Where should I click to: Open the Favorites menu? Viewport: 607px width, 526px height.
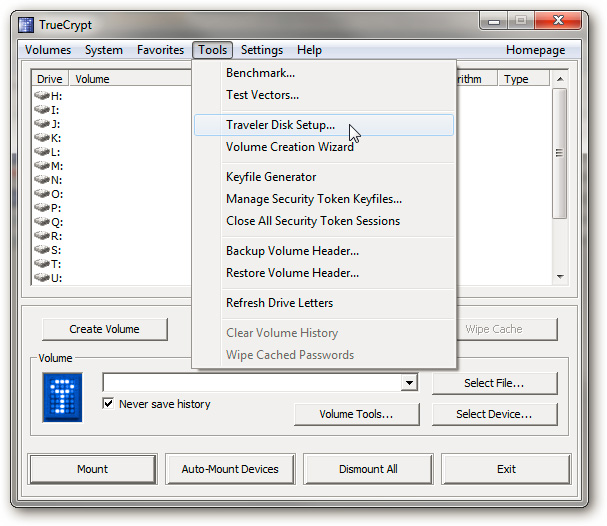coord(160,50)
